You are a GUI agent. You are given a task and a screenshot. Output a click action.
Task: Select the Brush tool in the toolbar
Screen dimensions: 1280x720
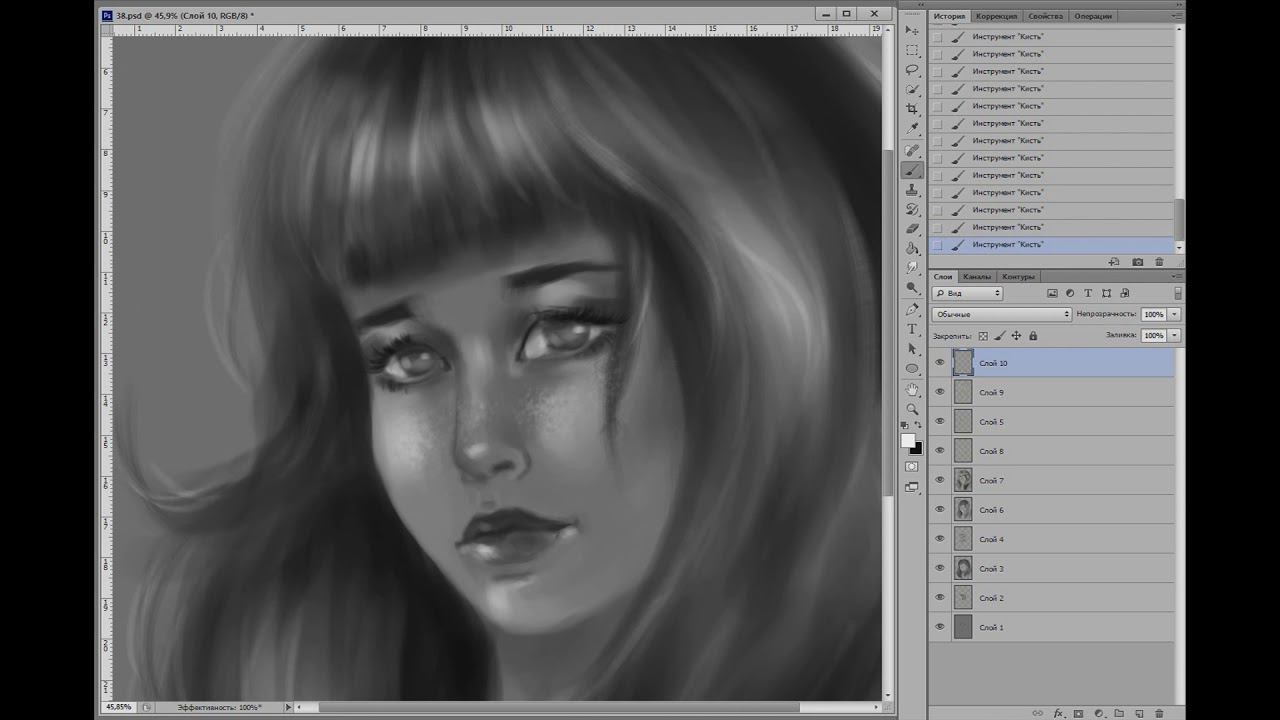pos(912,170)
